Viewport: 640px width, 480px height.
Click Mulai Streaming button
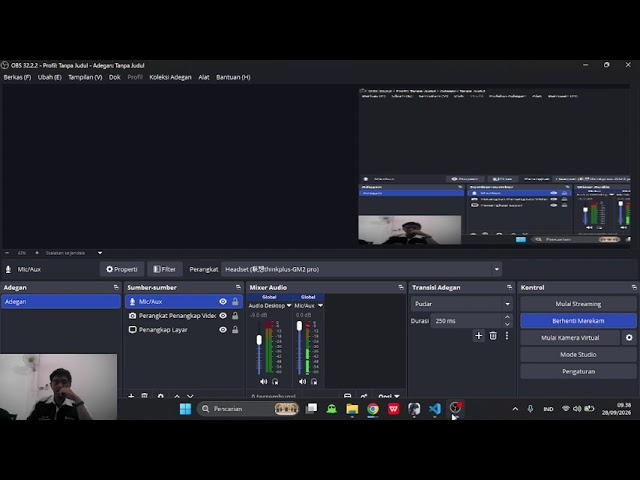coord(578,304)
